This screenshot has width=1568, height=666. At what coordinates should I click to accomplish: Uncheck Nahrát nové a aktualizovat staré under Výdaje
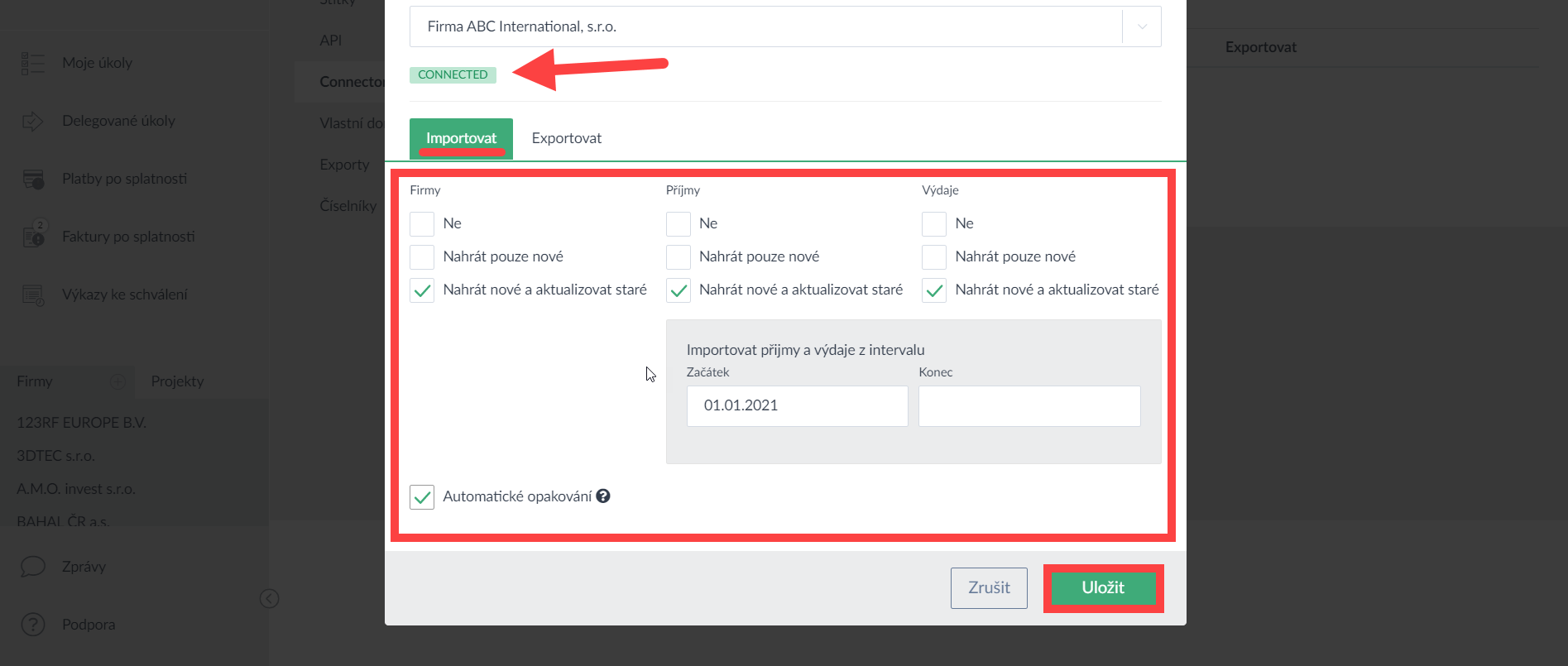point(934,290)
